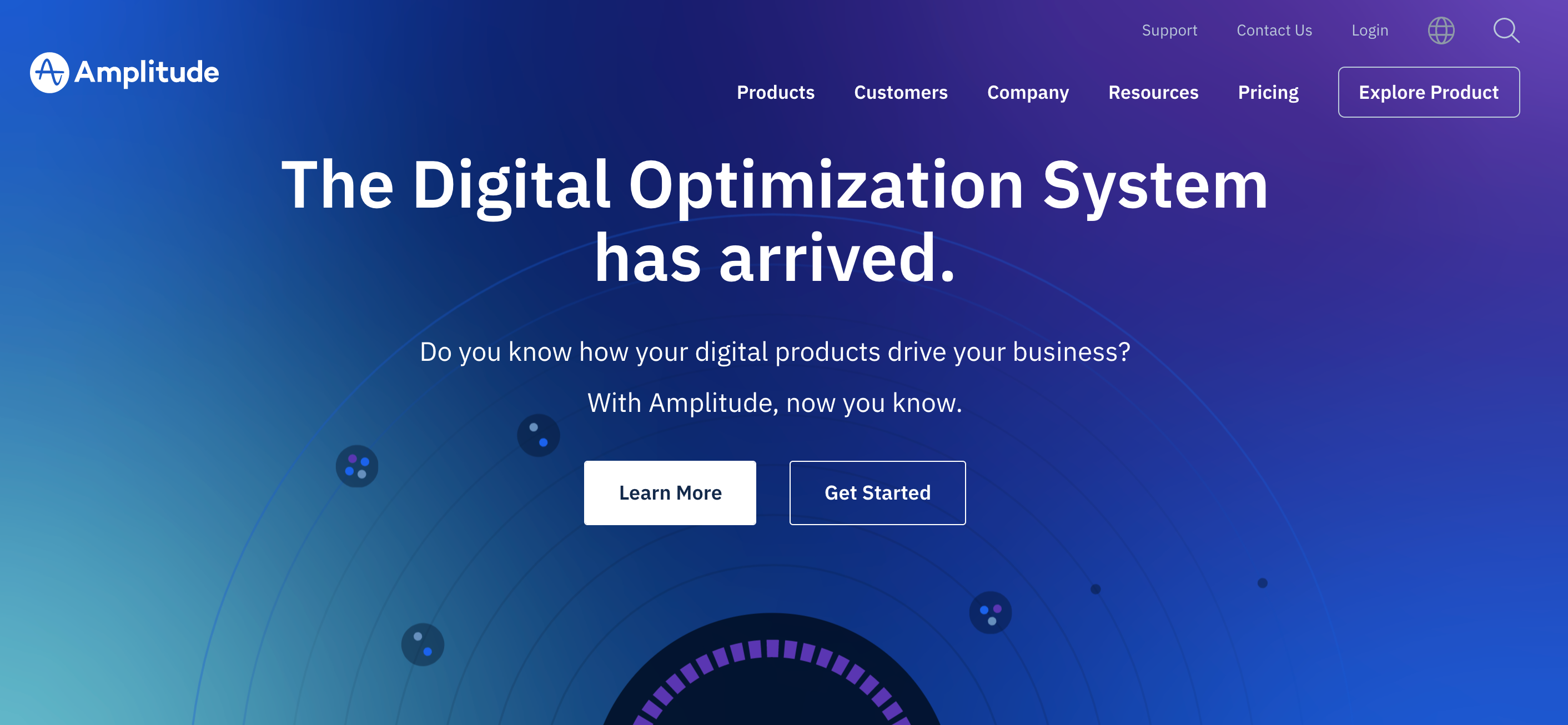The height and width of the screenshot is (725, 1568).
Task: Click the Learn More button
Action: coord(670,492)
